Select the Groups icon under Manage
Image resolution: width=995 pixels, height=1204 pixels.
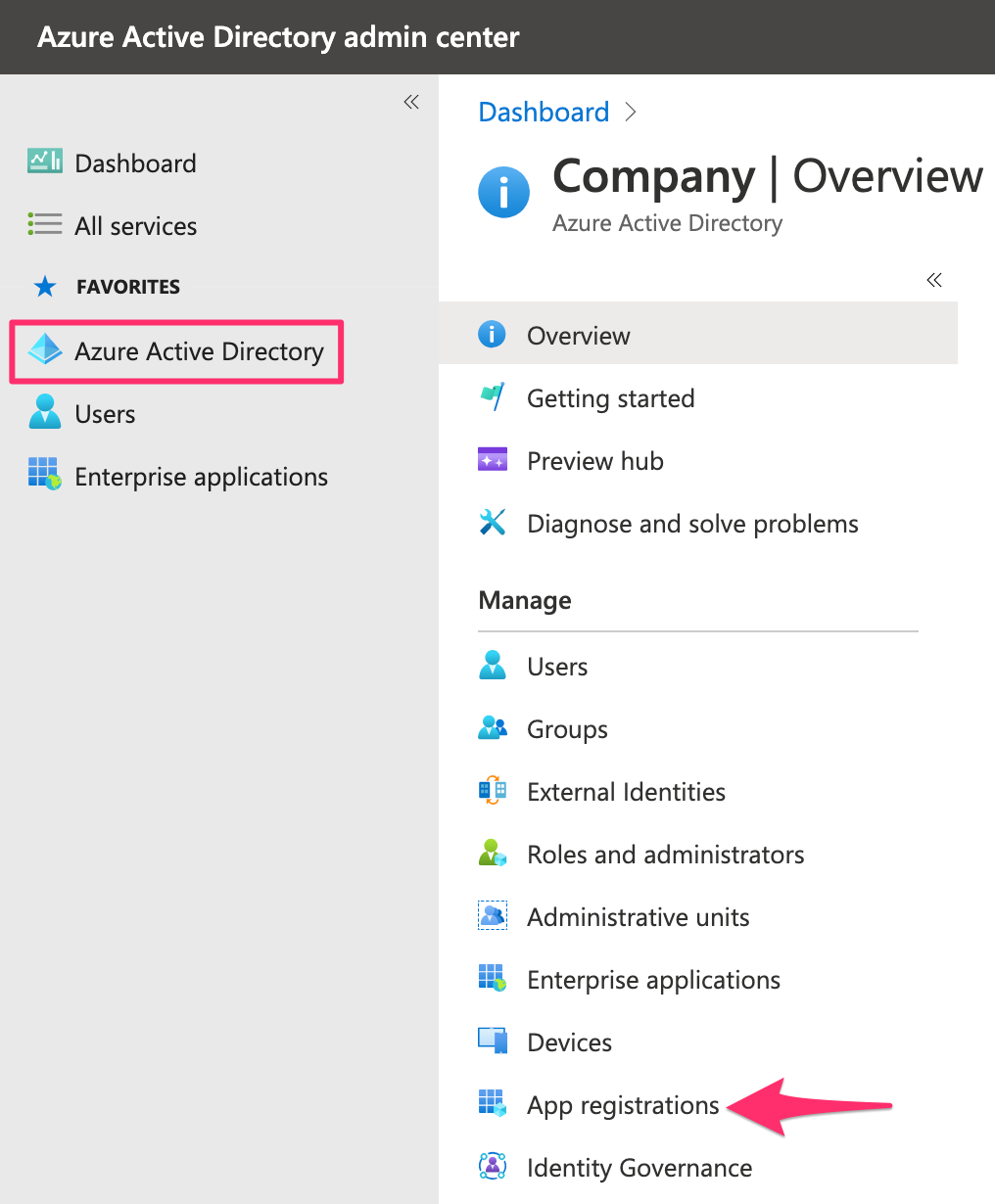pos(493,728)
